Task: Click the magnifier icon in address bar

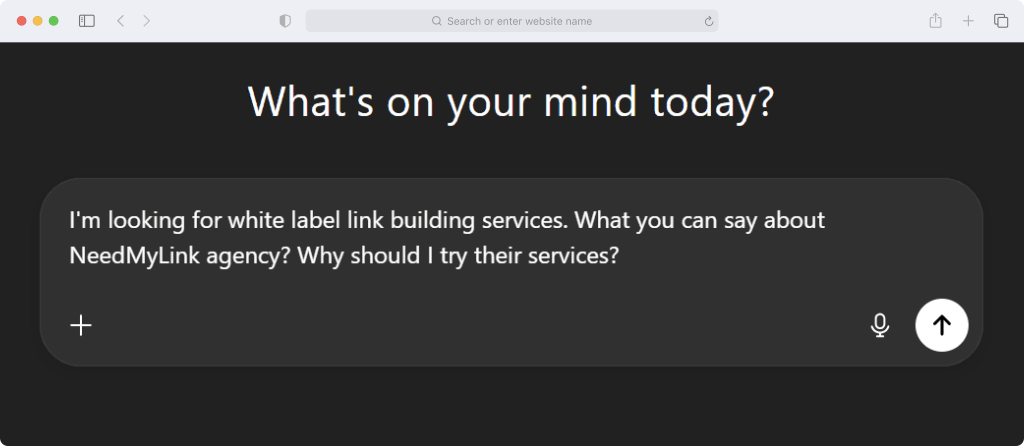Action: pyautogui.click(x=437, y=22)
